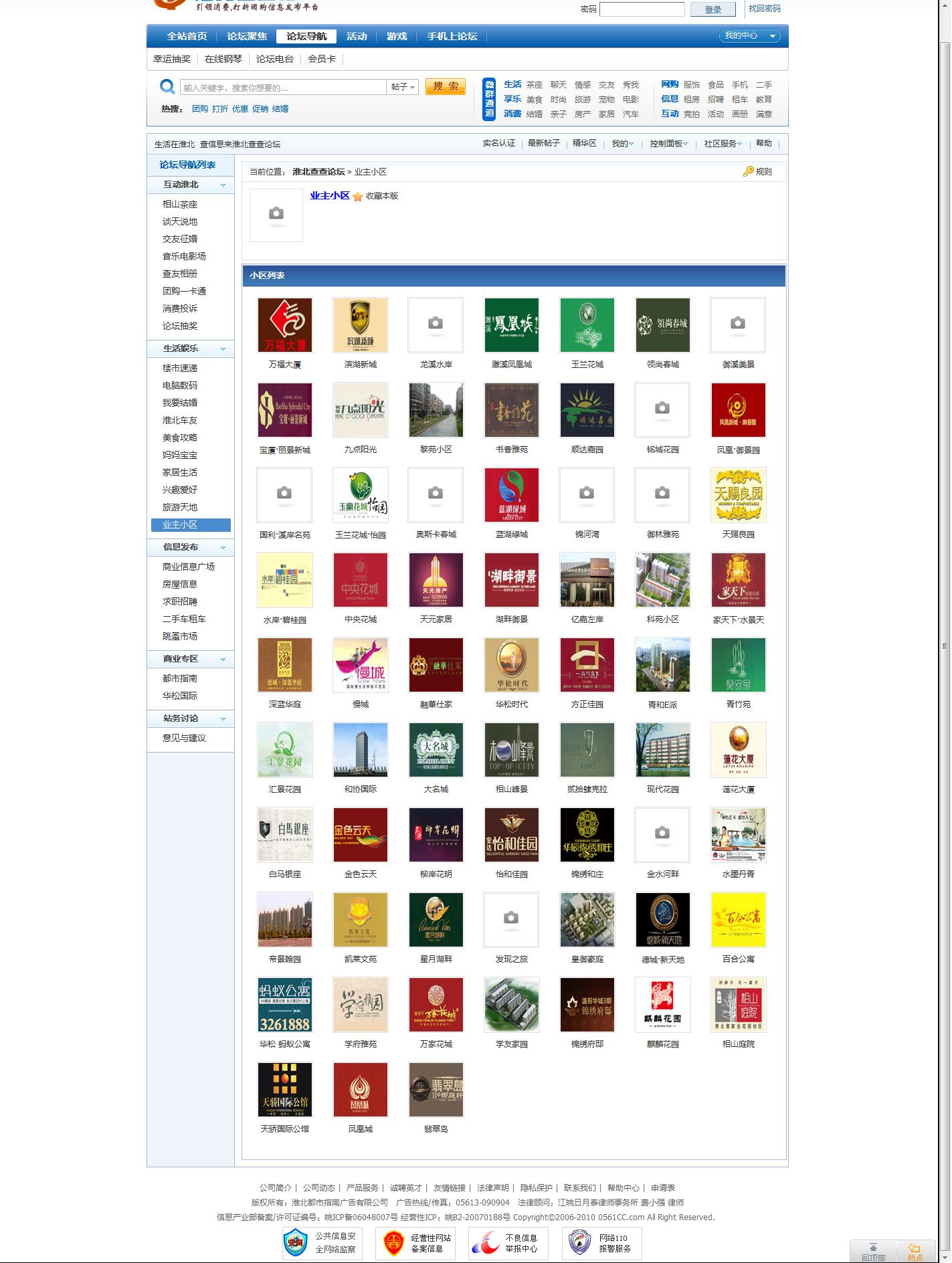Click the magnifier search icon
Screen dimensions: 952x1263
[167, 87]
